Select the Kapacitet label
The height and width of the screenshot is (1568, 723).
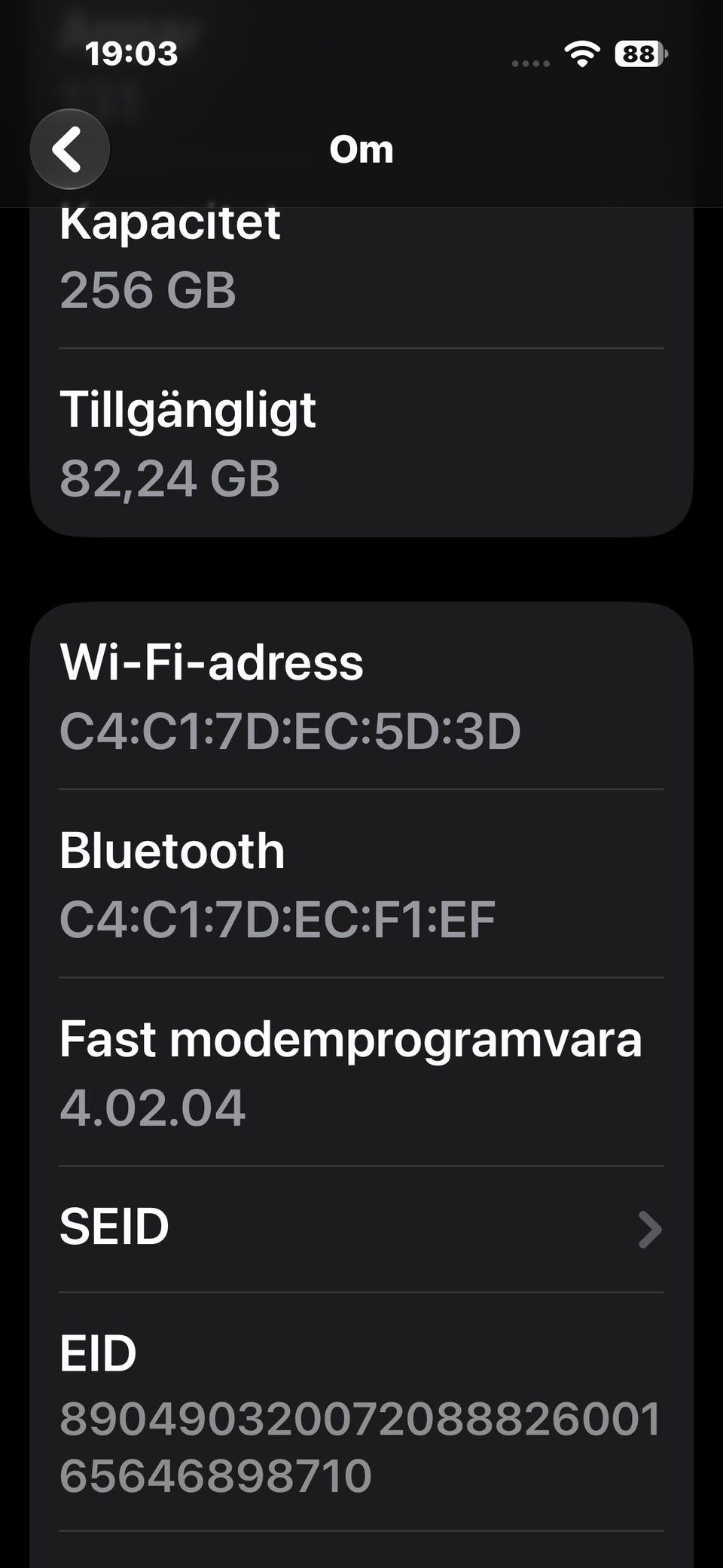coord(169,223)
